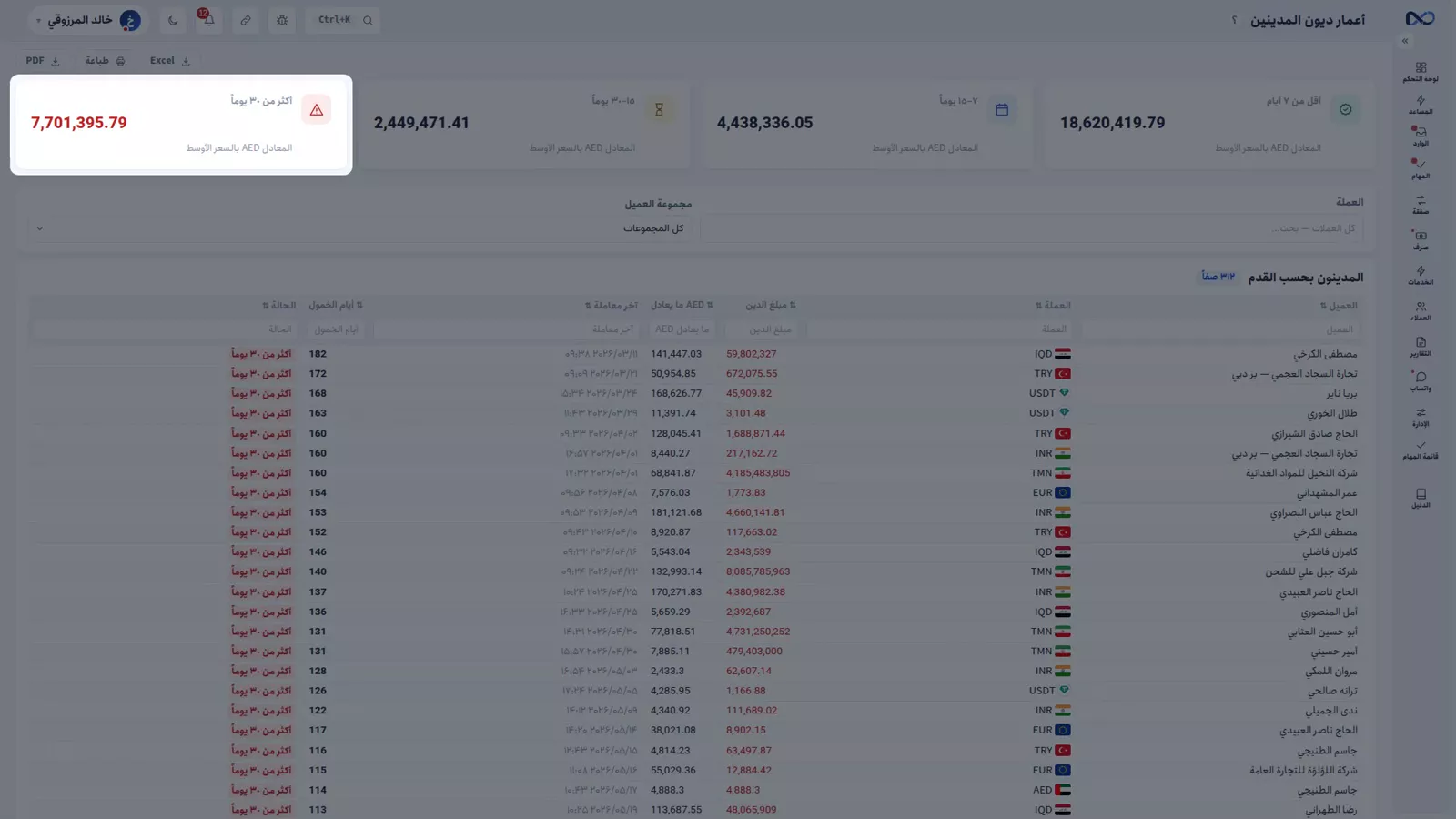Sort table by العميل column
This screenshot has width=1456, height=819.
pos(1339,306)
